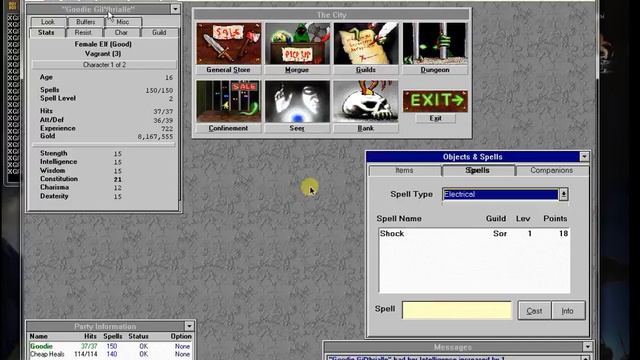Click the green EXIT sign picture
Image resolution: width=640 pixels, height=360 pixels.
coord(435,100)
